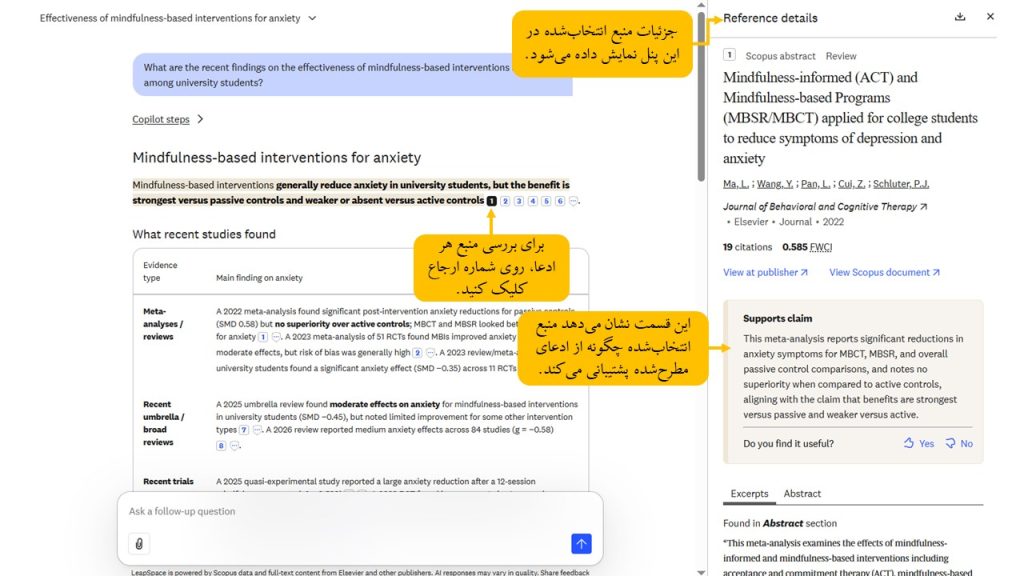Click the main area scrollbar thumb
Screen dimensions: 1024x576
click(701, 96)
